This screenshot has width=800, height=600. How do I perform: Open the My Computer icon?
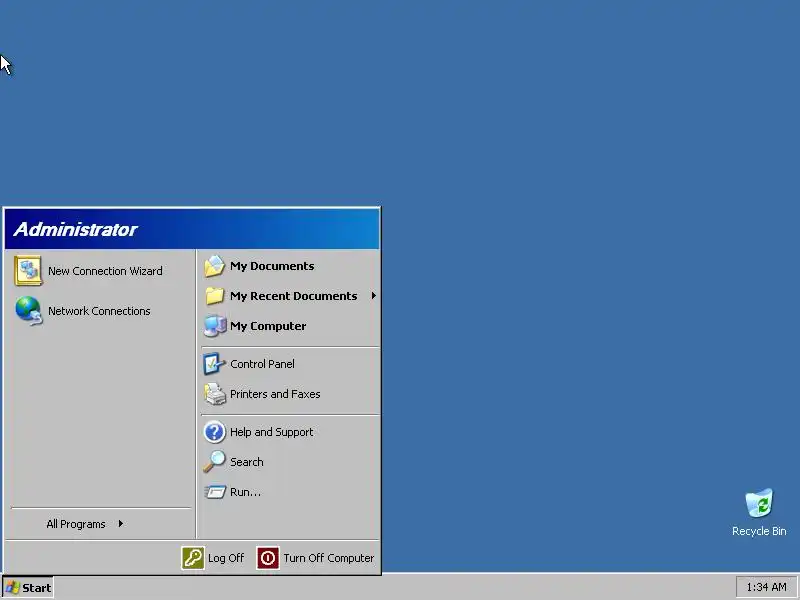215,326
